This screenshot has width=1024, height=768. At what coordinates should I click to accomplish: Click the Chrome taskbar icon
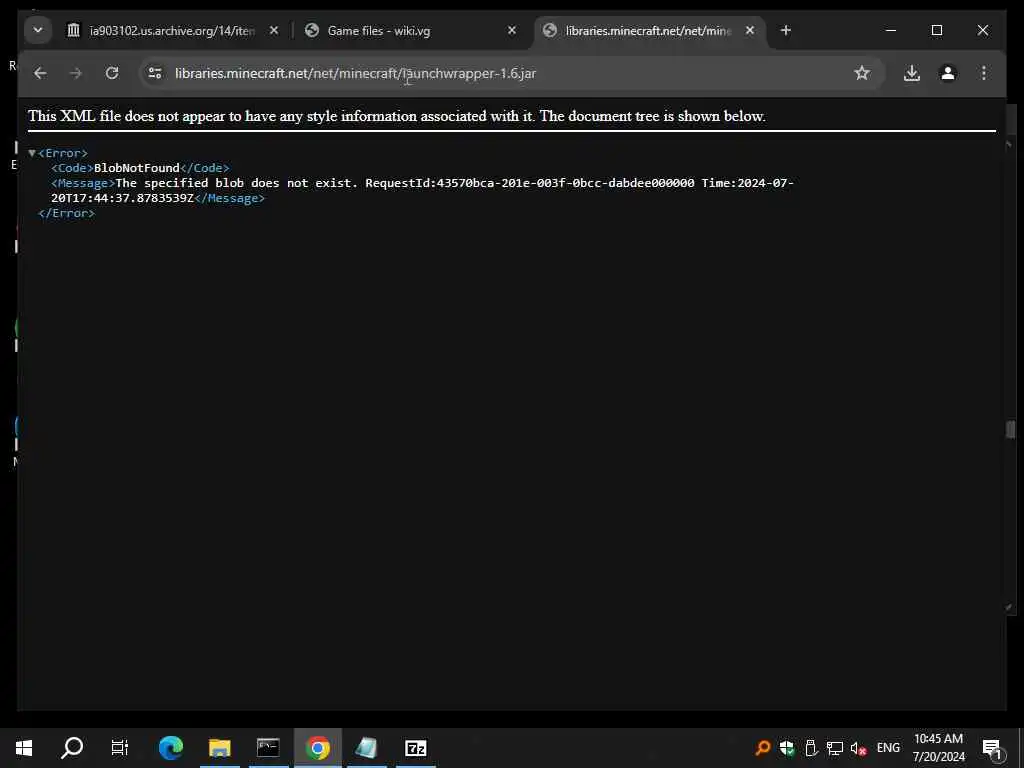317,748
